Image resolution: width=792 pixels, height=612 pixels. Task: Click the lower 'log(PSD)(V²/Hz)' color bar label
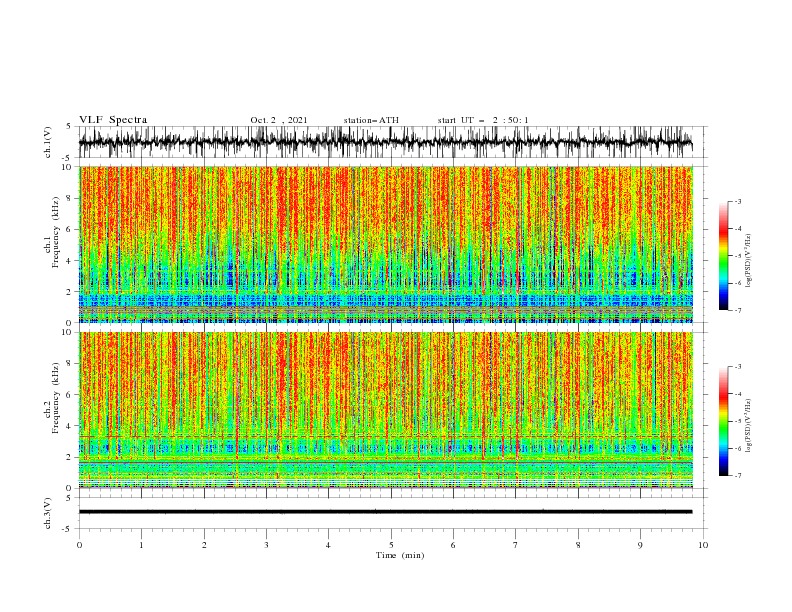click(x=749, y=426)
